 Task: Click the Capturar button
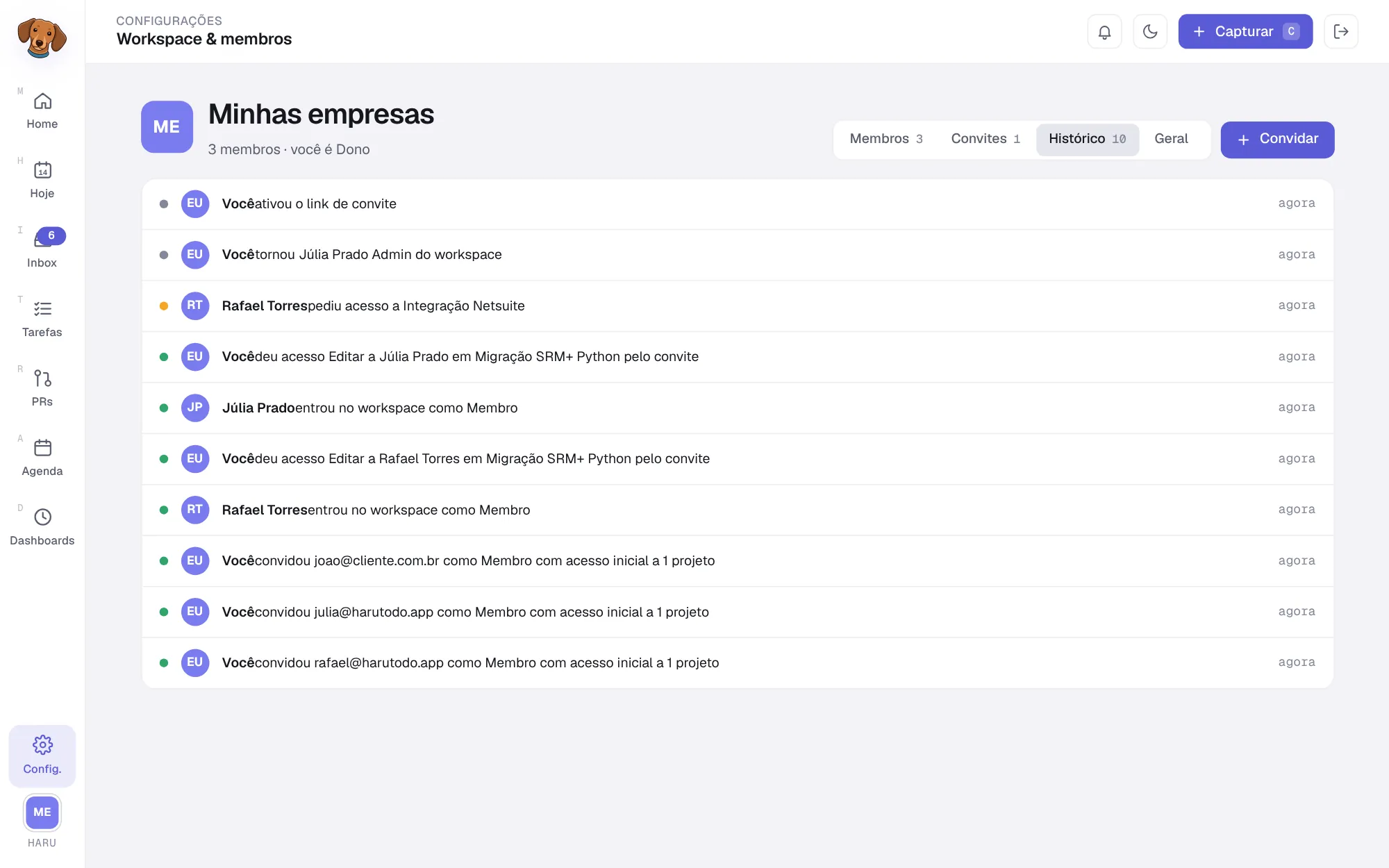point(1245,32)
